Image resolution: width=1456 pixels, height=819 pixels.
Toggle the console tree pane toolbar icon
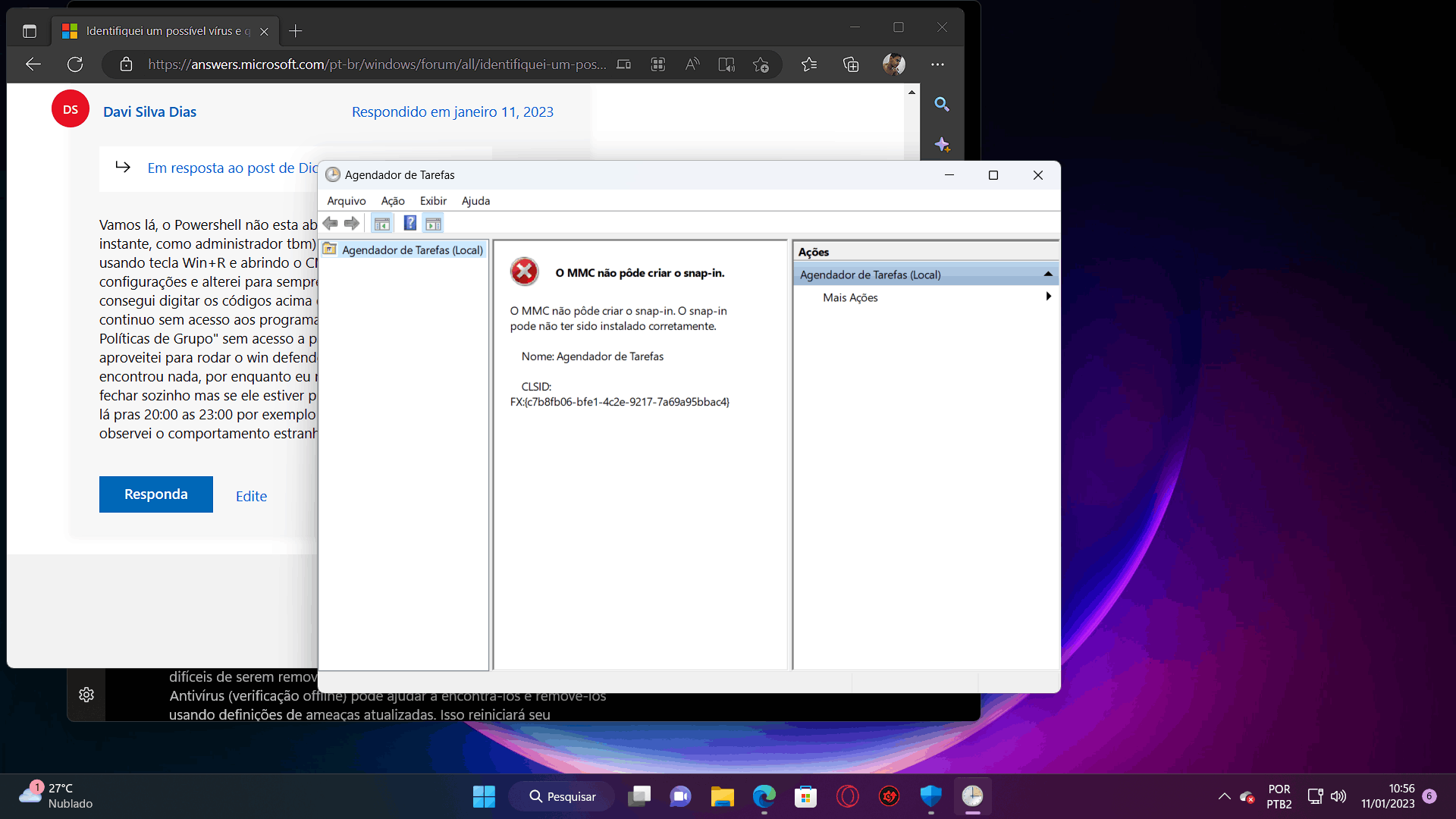tap(381, 223)
